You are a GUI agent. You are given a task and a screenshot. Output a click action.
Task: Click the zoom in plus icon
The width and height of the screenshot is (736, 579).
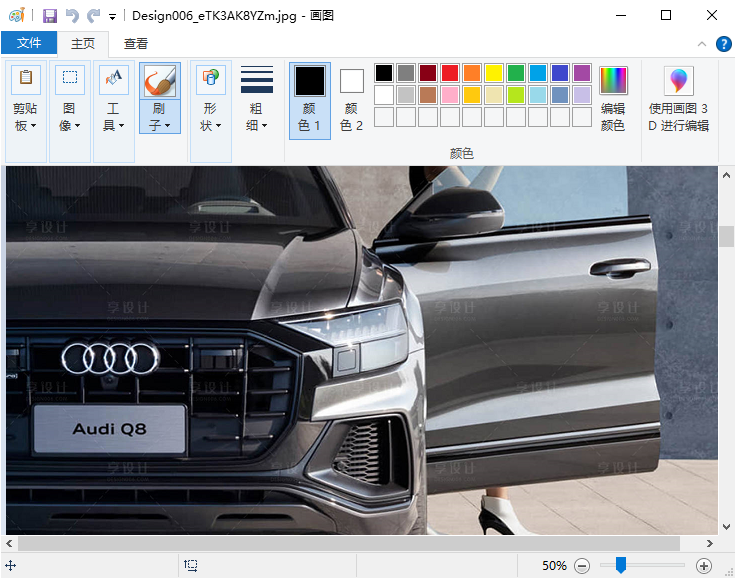click(703, 566)
